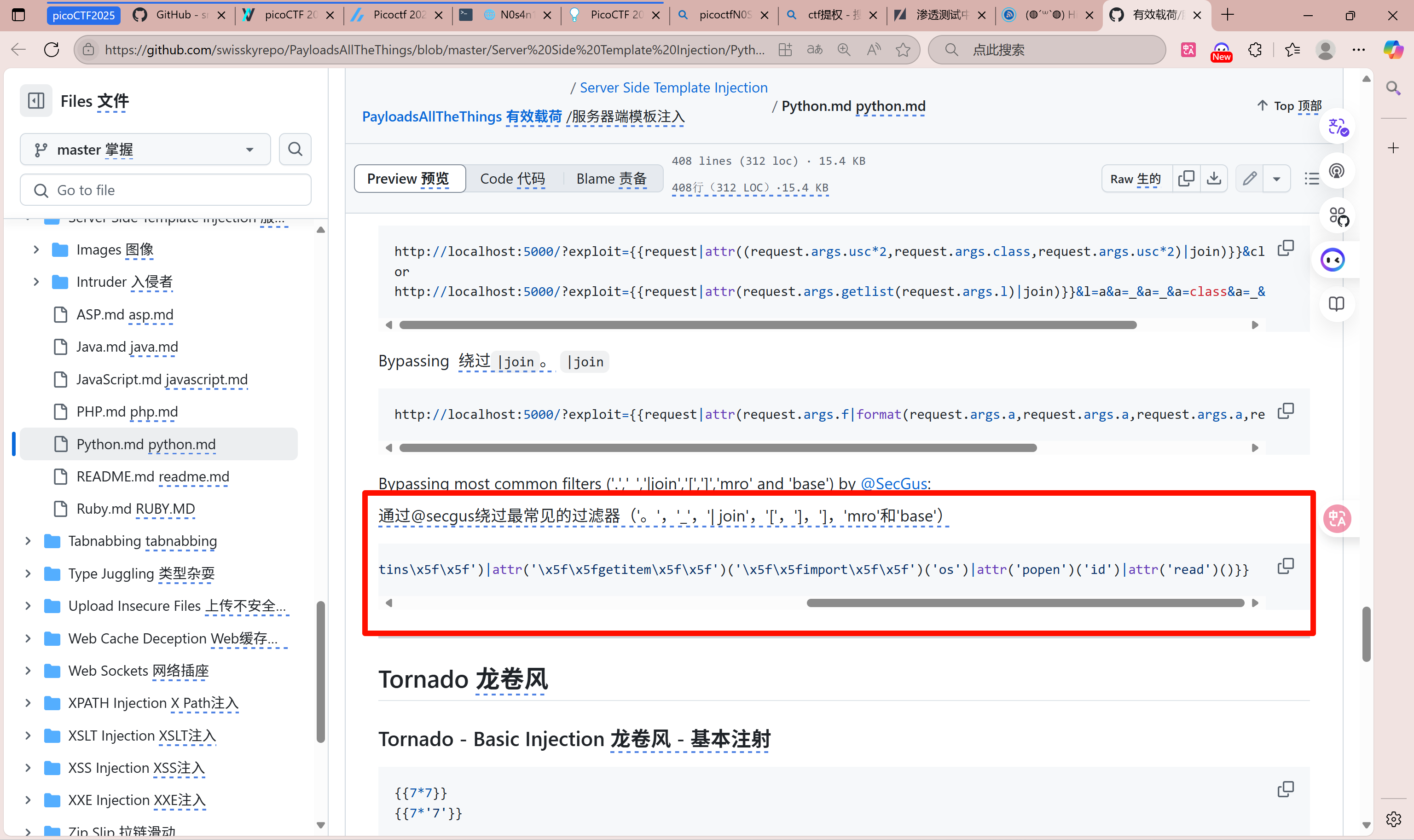Expand the XSS Injection folder
Screen dimensions: 1414x840
28,768
